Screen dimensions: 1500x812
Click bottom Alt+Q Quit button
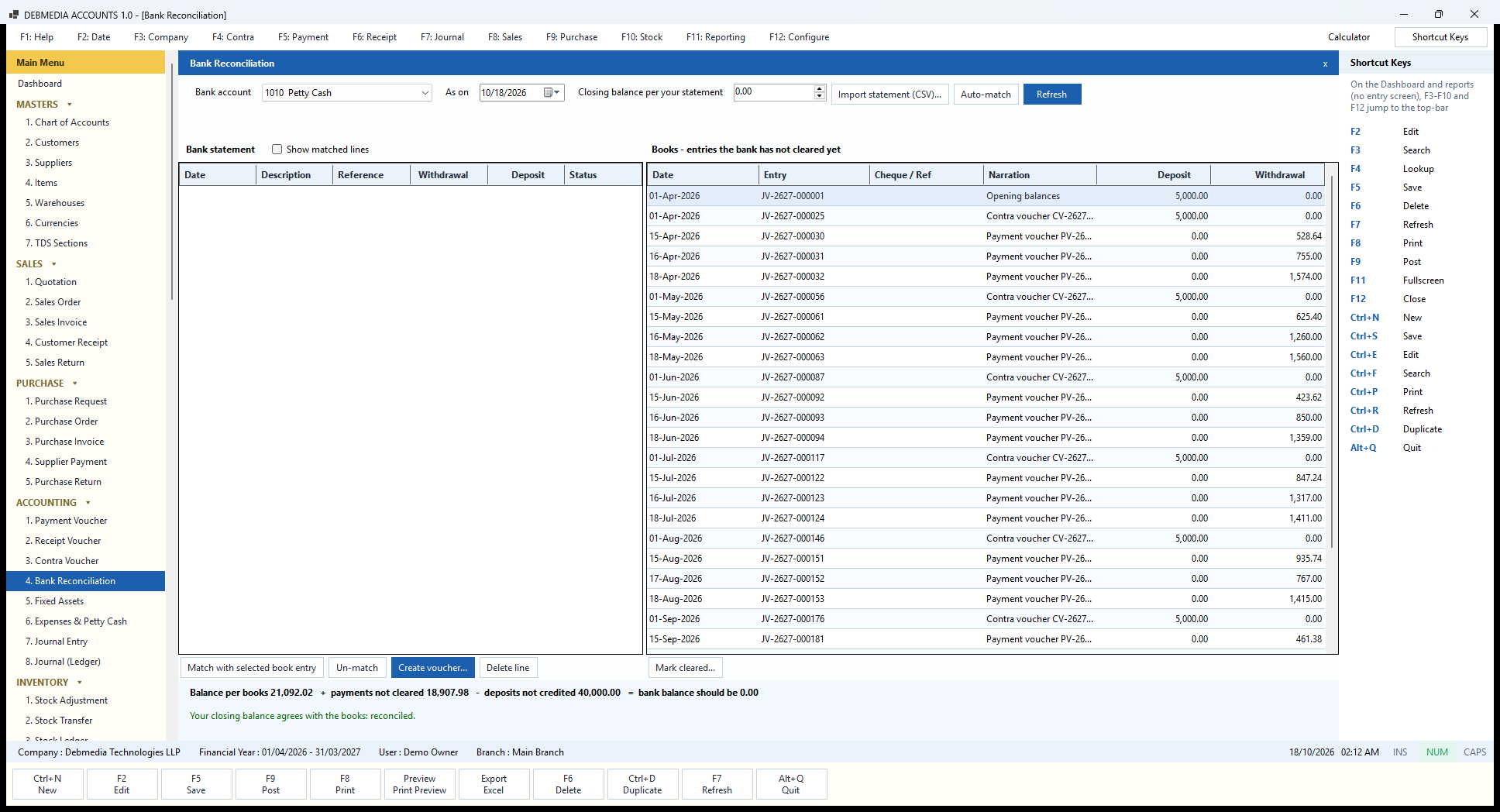(x=791, y=784)
